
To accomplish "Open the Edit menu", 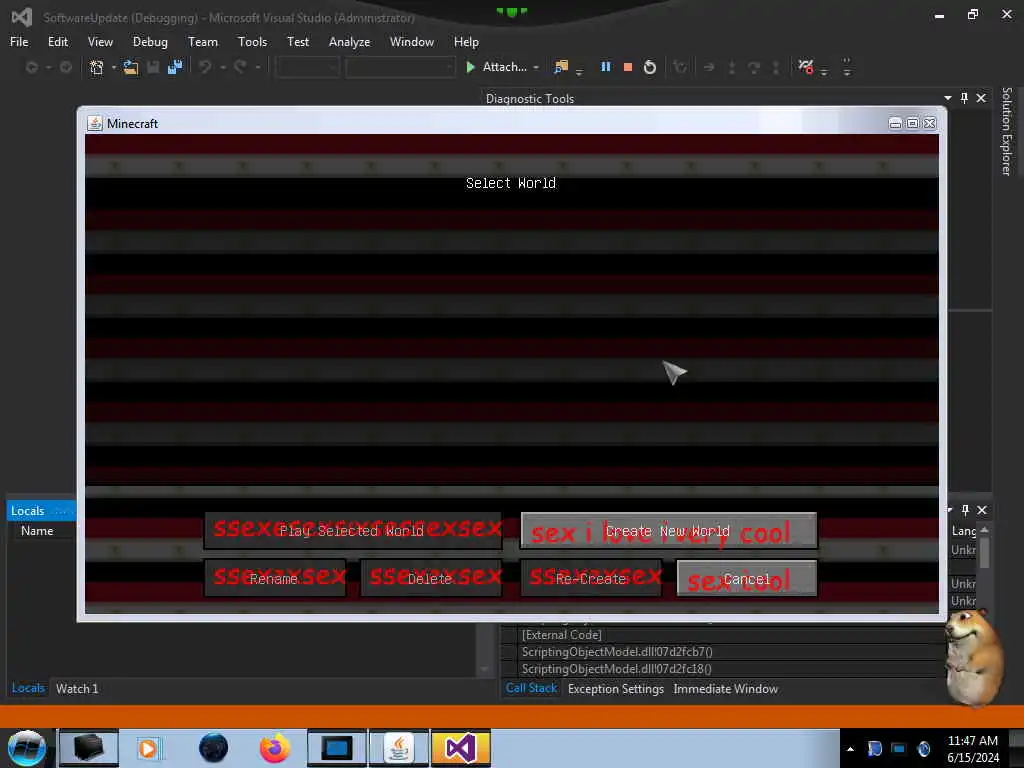I will 58,42.
